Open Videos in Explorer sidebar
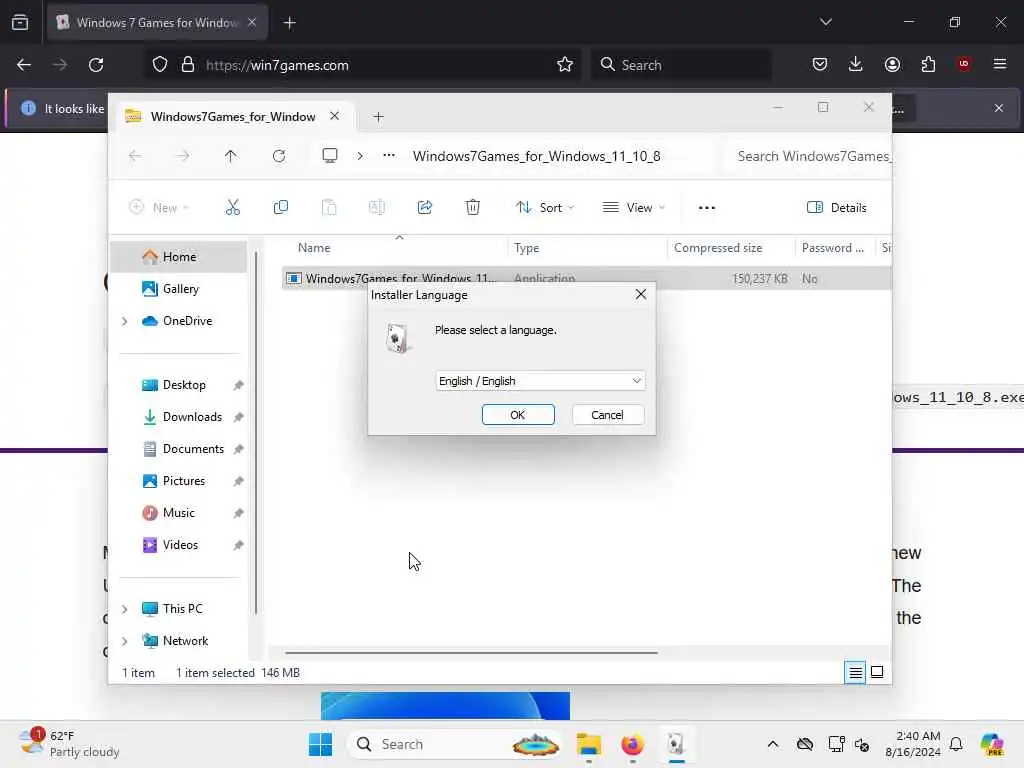The height and width of the screenshot is (768, 1024). [179, 545]
